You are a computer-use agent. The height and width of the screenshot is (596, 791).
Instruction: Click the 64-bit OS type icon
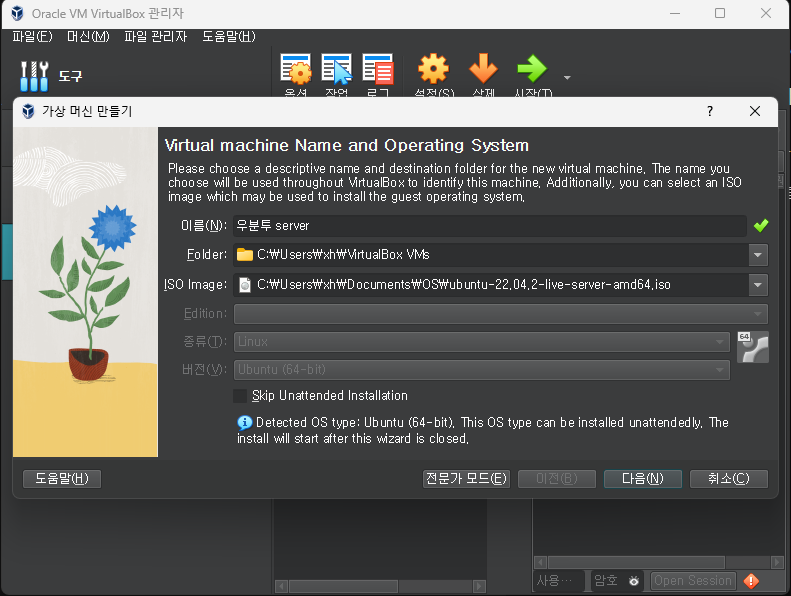pos(753,347)
